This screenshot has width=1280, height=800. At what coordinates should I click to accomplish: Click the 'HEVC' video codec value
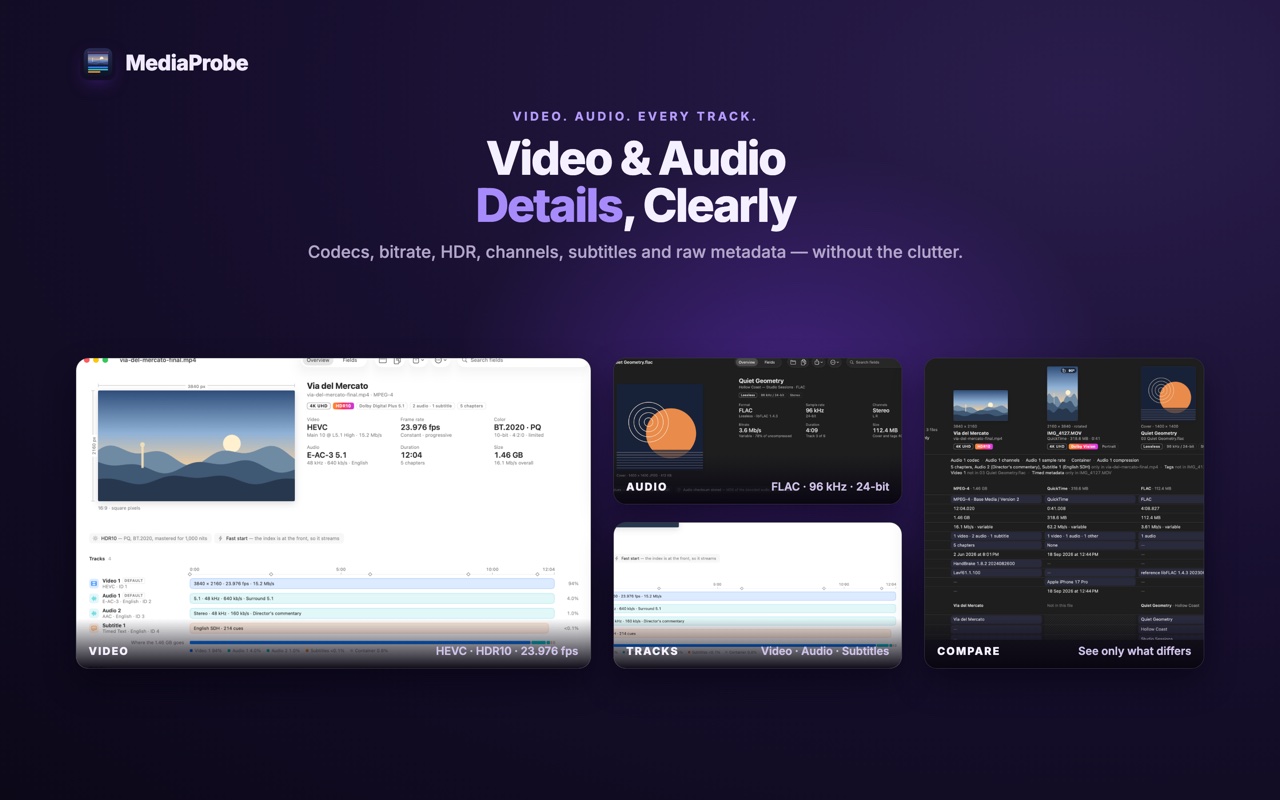pyautogui.click(x=317, y=427)
